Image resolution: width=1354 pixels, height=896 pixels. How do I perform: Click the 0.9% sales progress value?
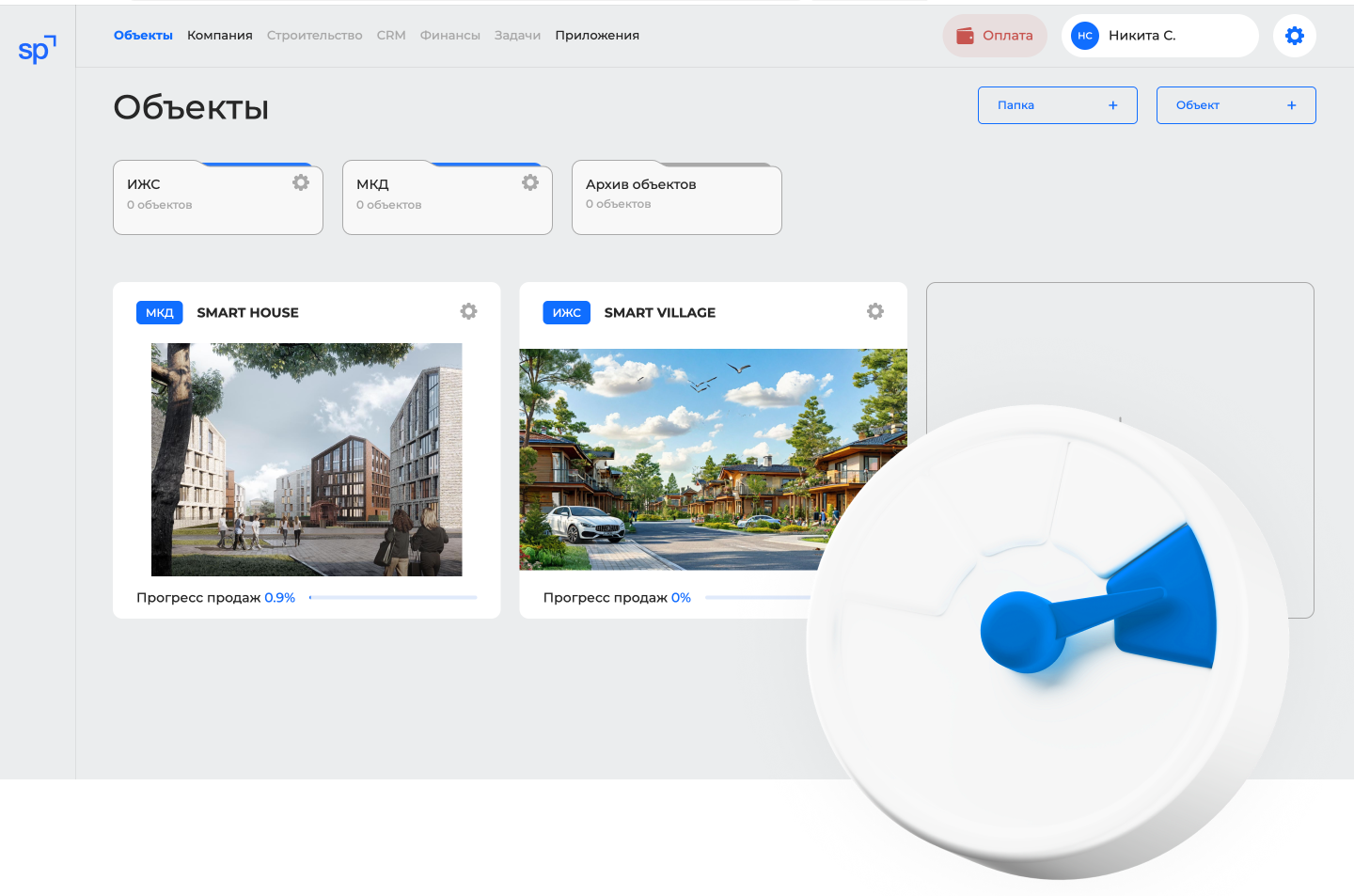280,598
